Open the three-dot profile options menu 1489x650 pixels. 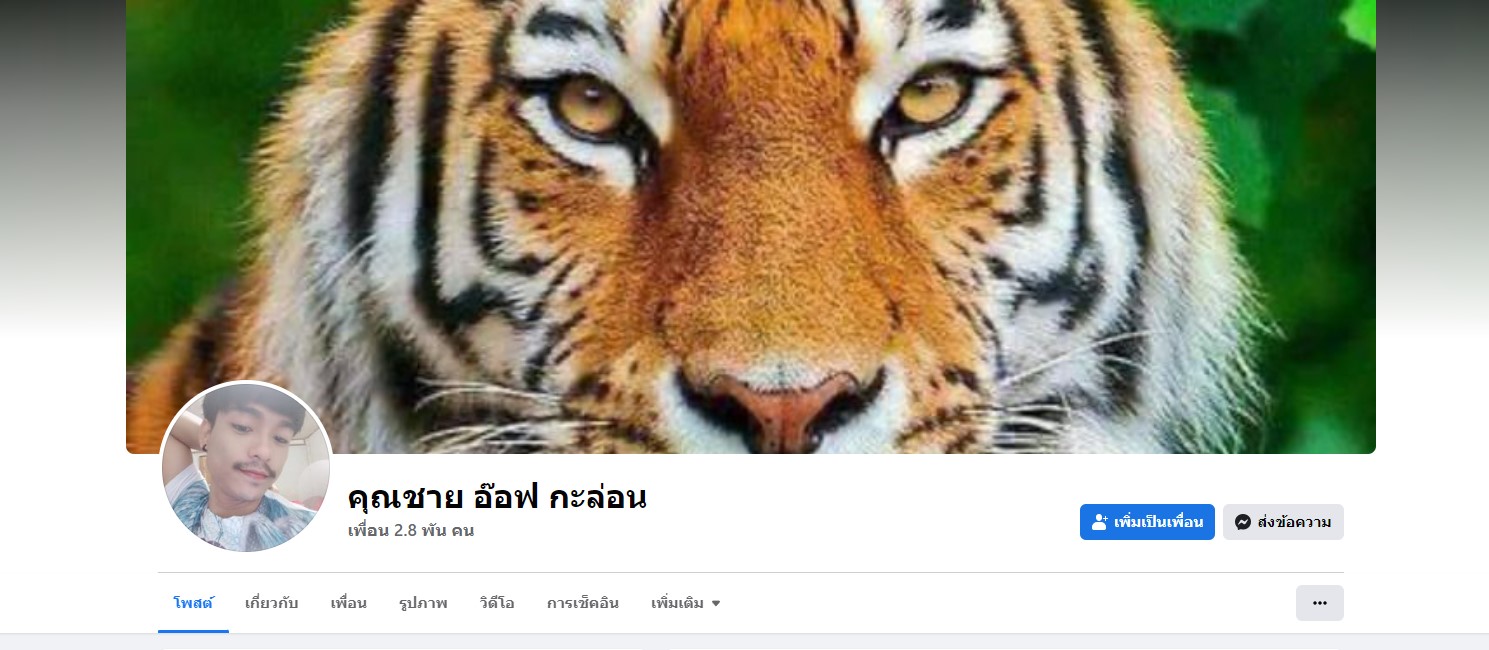tap(1320, 603)
